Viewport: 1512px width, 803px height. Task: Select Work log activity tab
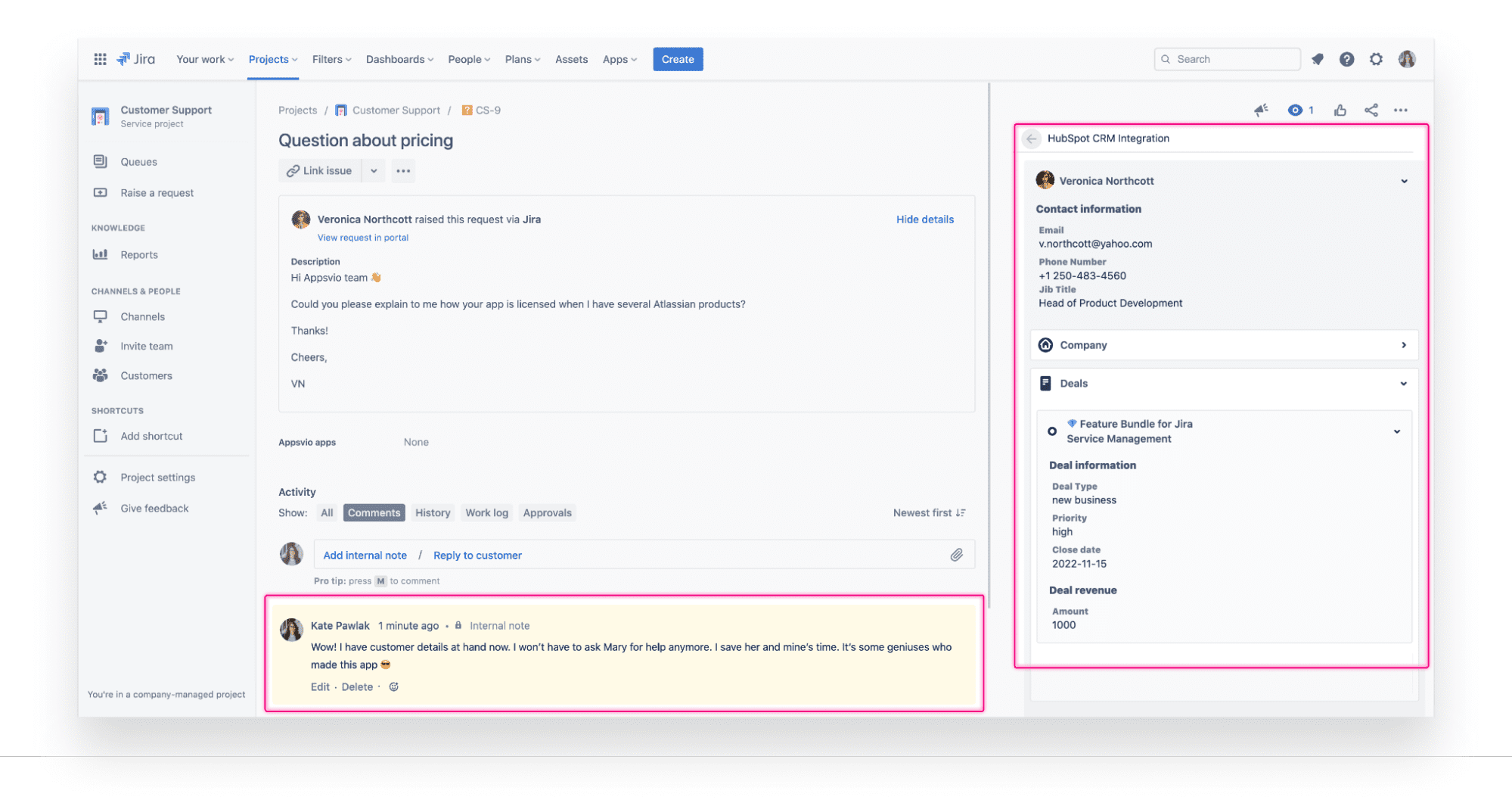486,512
